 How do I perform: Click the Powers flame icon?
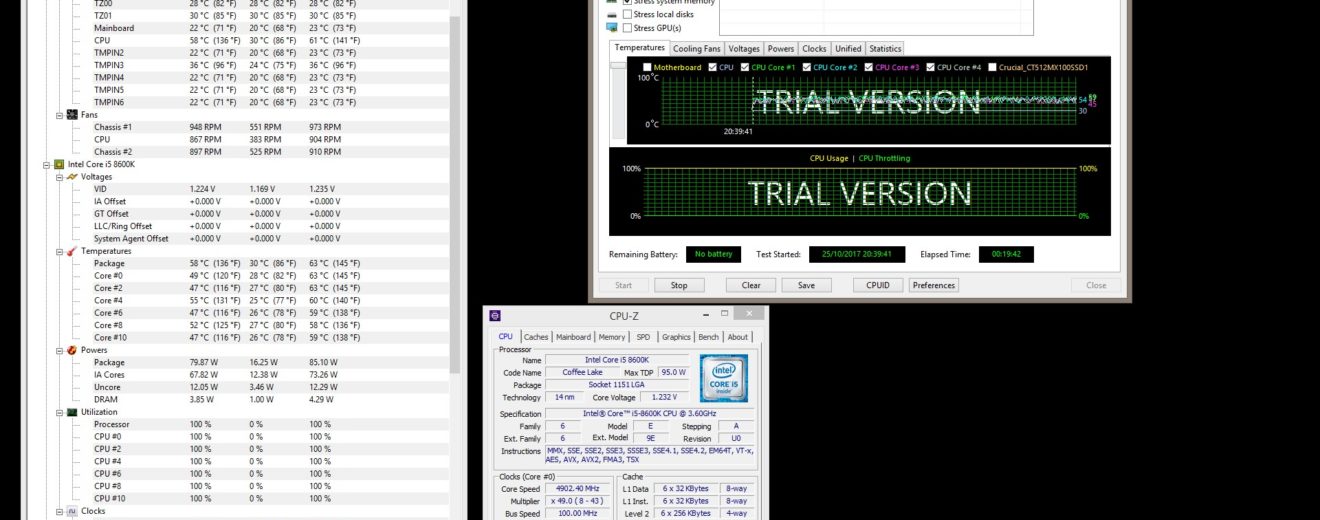coord(72,350)
